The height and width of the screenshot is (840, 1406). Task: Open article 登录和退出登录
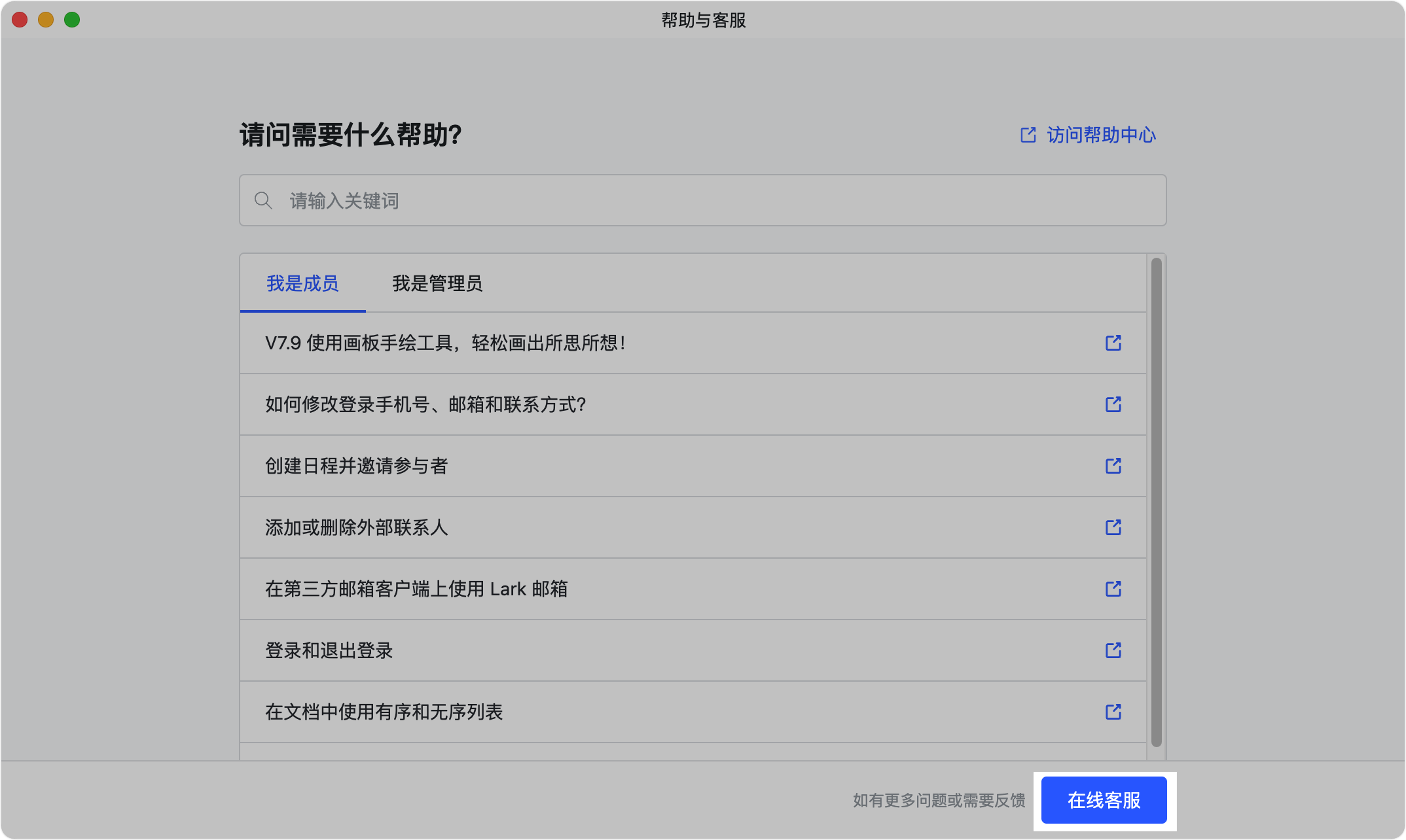click(x=329, y=650)
